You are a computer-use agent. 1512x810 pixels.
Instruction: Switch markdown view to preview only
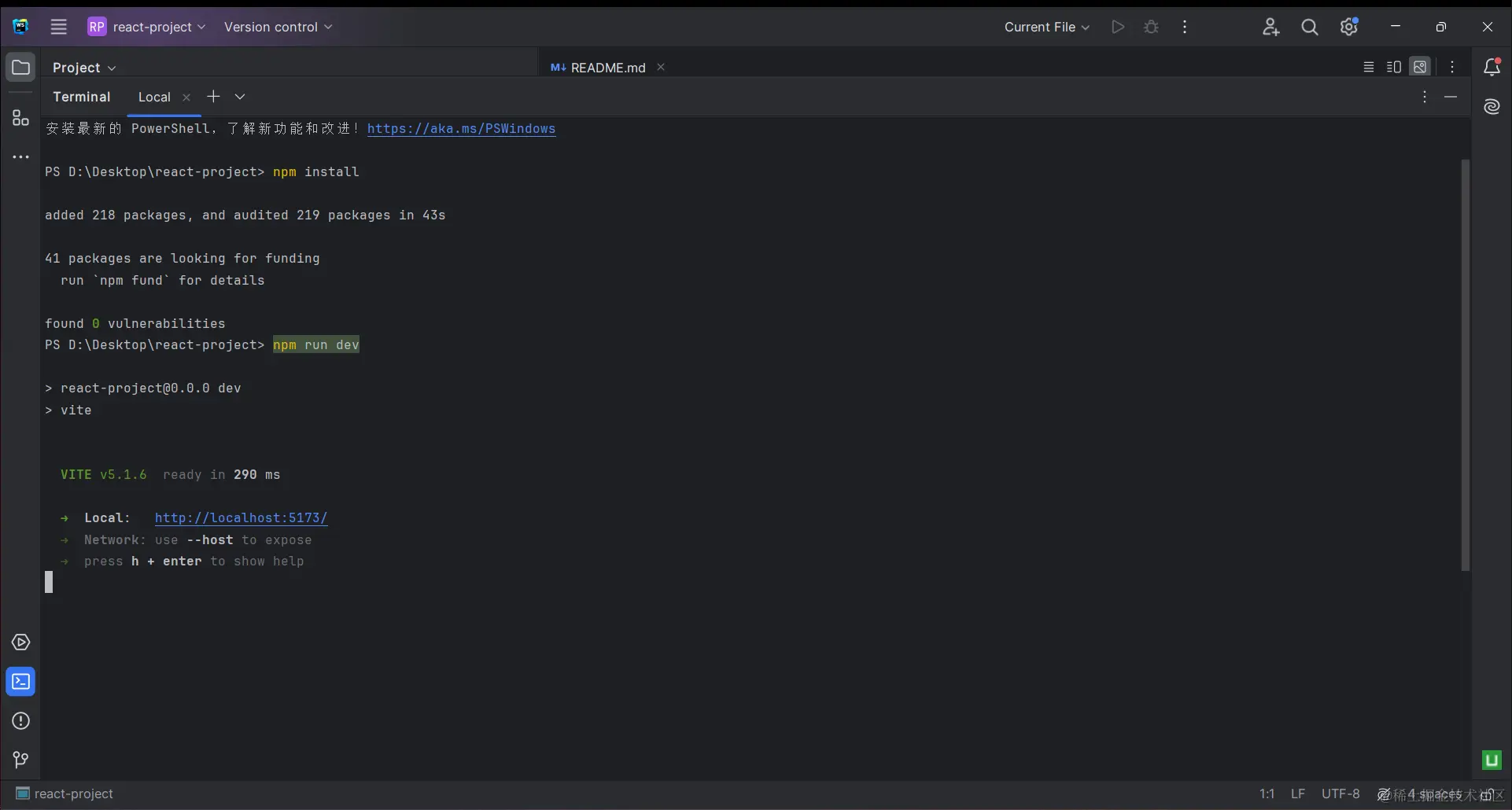point(1420,67)
